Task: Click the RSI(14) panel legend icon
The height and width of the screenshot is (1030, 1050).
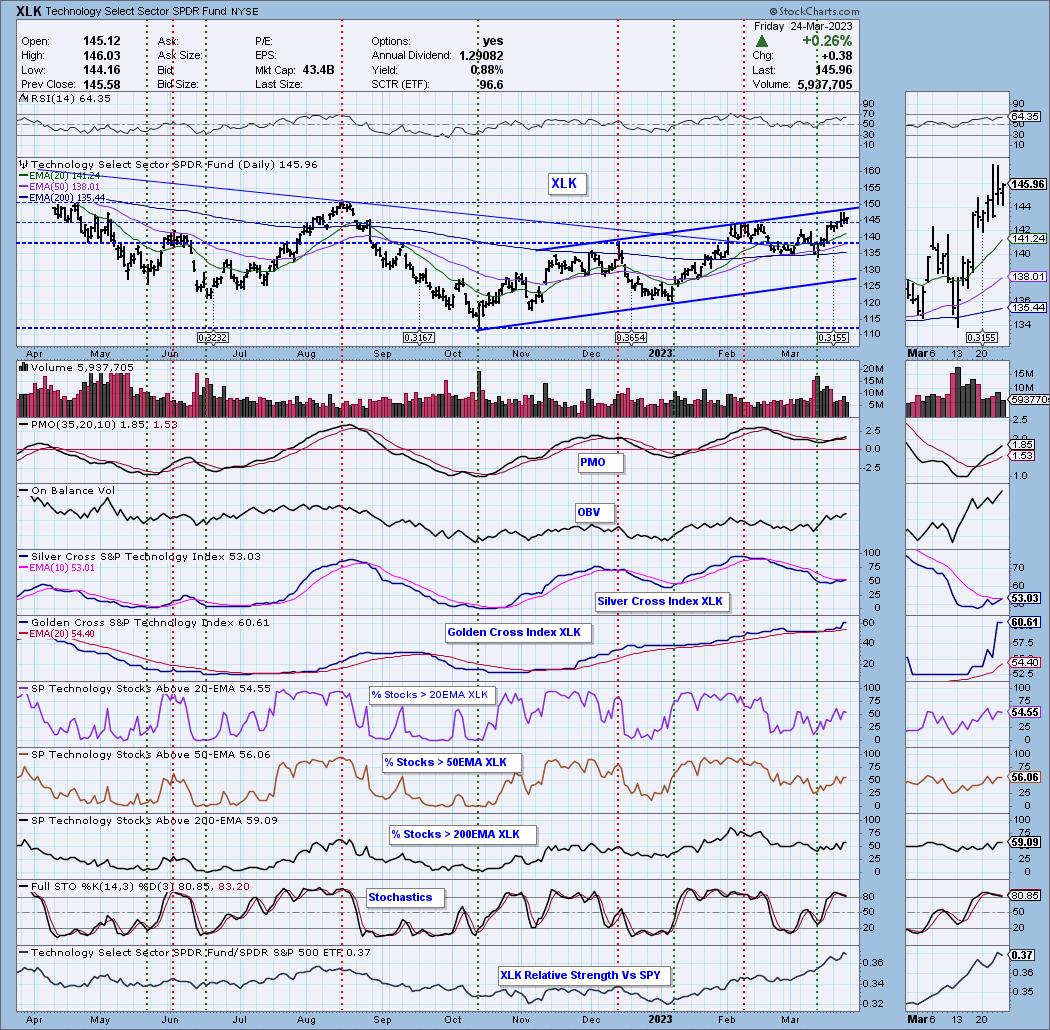Action: coord(23,98)
